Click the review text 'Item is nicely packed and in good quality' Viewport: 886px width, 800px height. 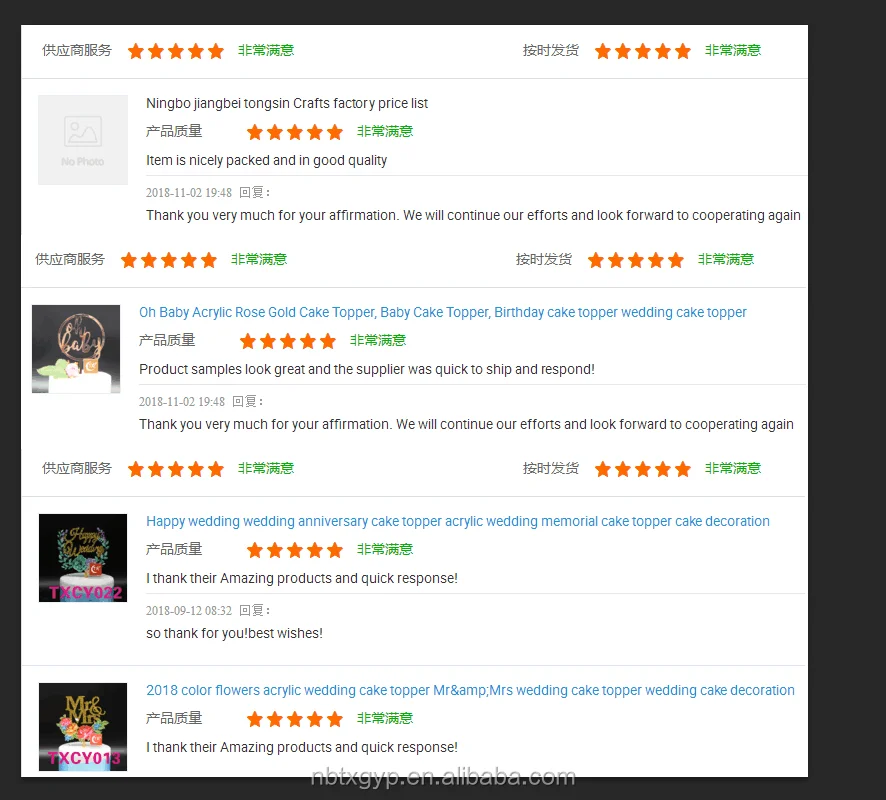[266, 160]
